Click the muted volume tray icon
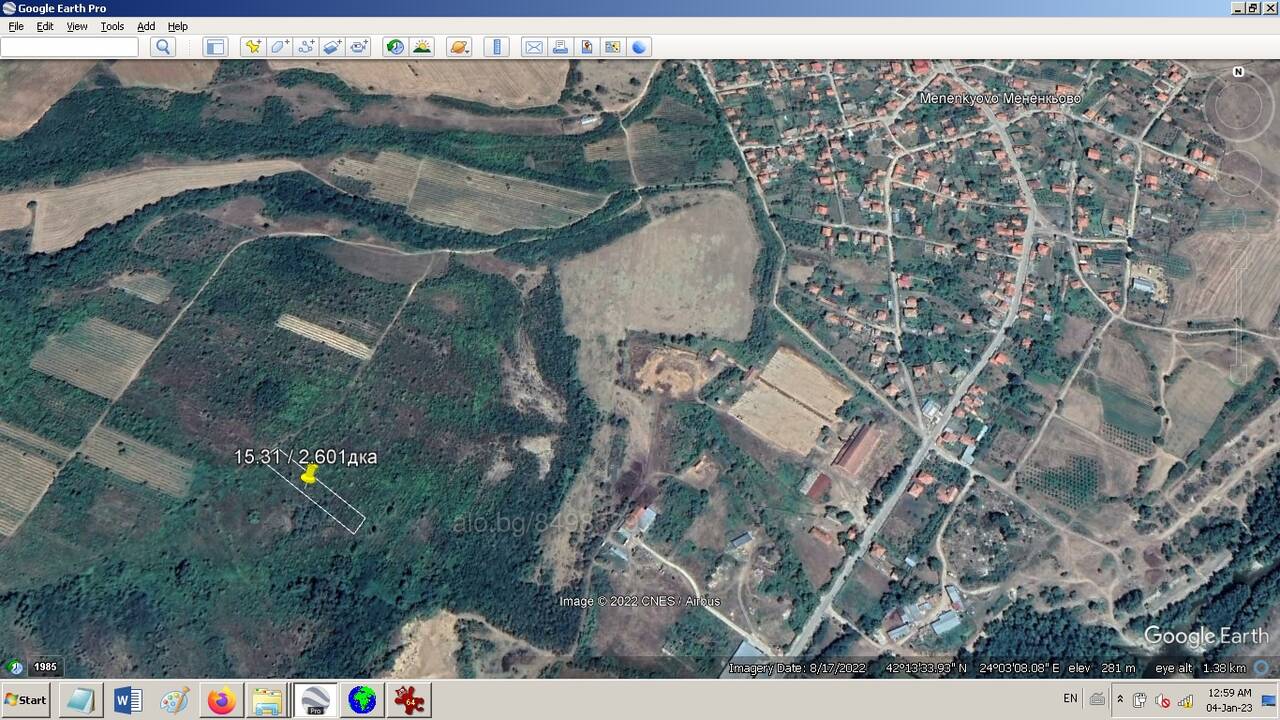 click(x=1163, y=700)
